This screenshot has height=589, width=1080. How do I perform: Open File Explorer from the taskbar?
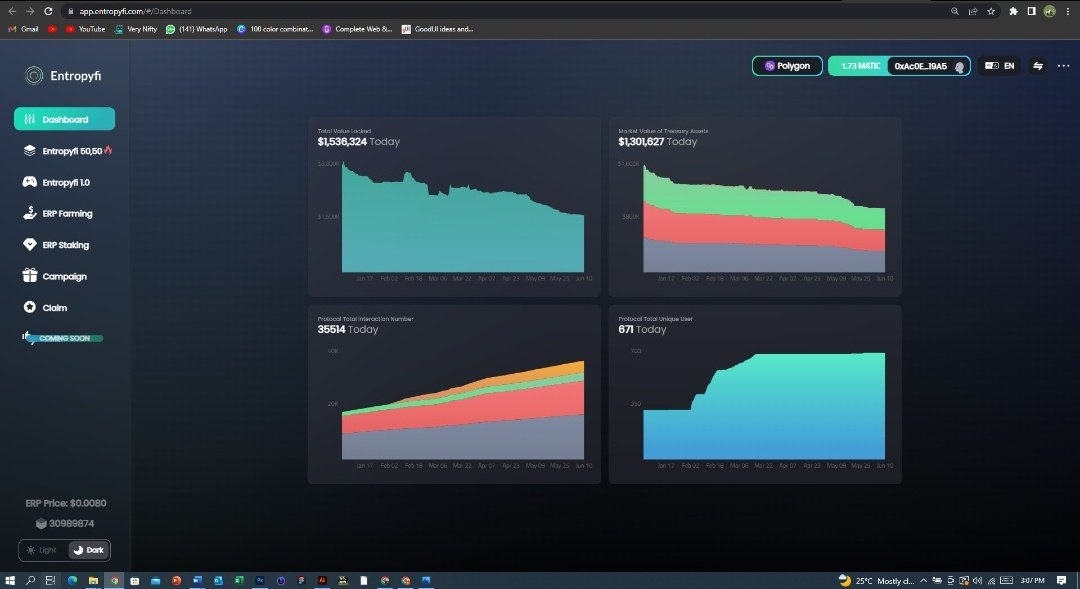click(x=93, y=581)
